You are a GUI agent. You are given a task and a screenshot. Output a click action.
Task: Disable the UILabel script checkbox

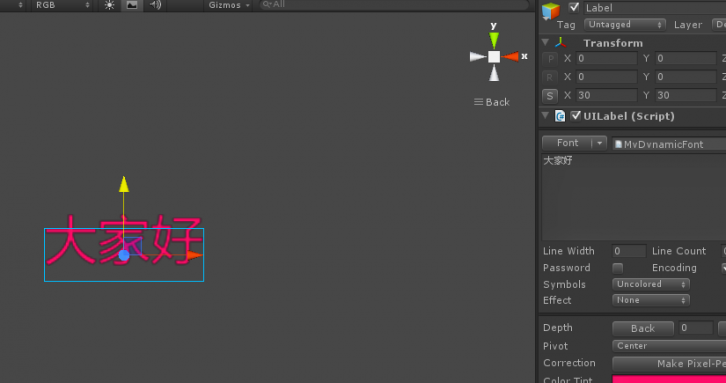coord(576,116)
